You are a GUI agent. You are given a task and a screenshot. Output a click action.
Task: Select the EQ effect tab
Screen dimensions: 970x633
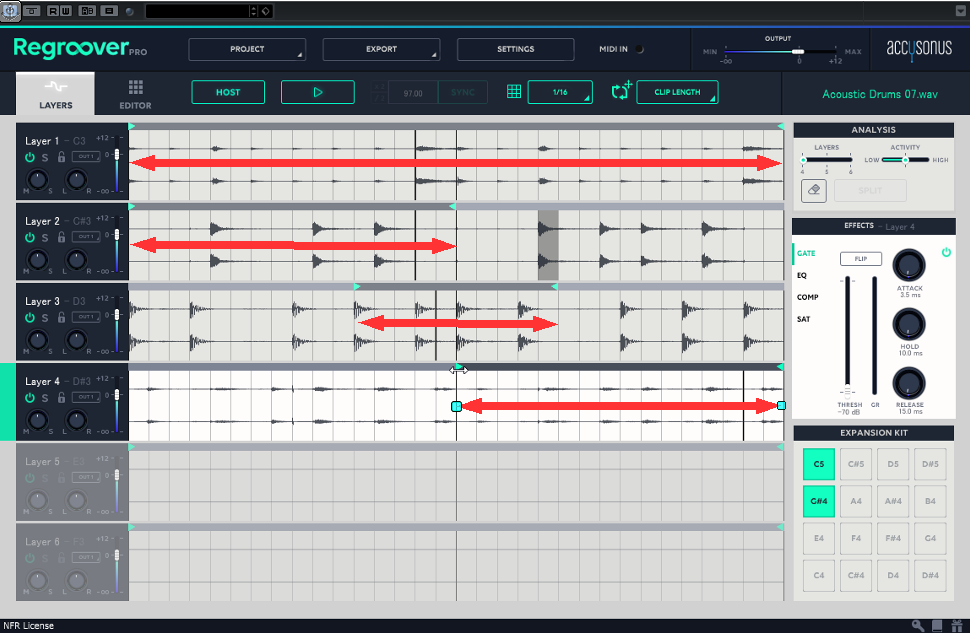[802, 275]
